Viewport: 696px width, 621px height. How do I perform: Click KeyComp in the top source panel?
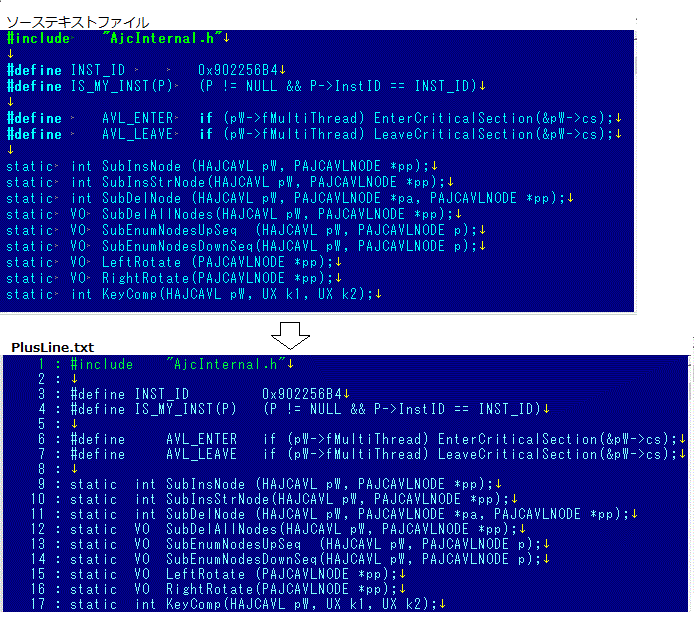tap(130, 294)
